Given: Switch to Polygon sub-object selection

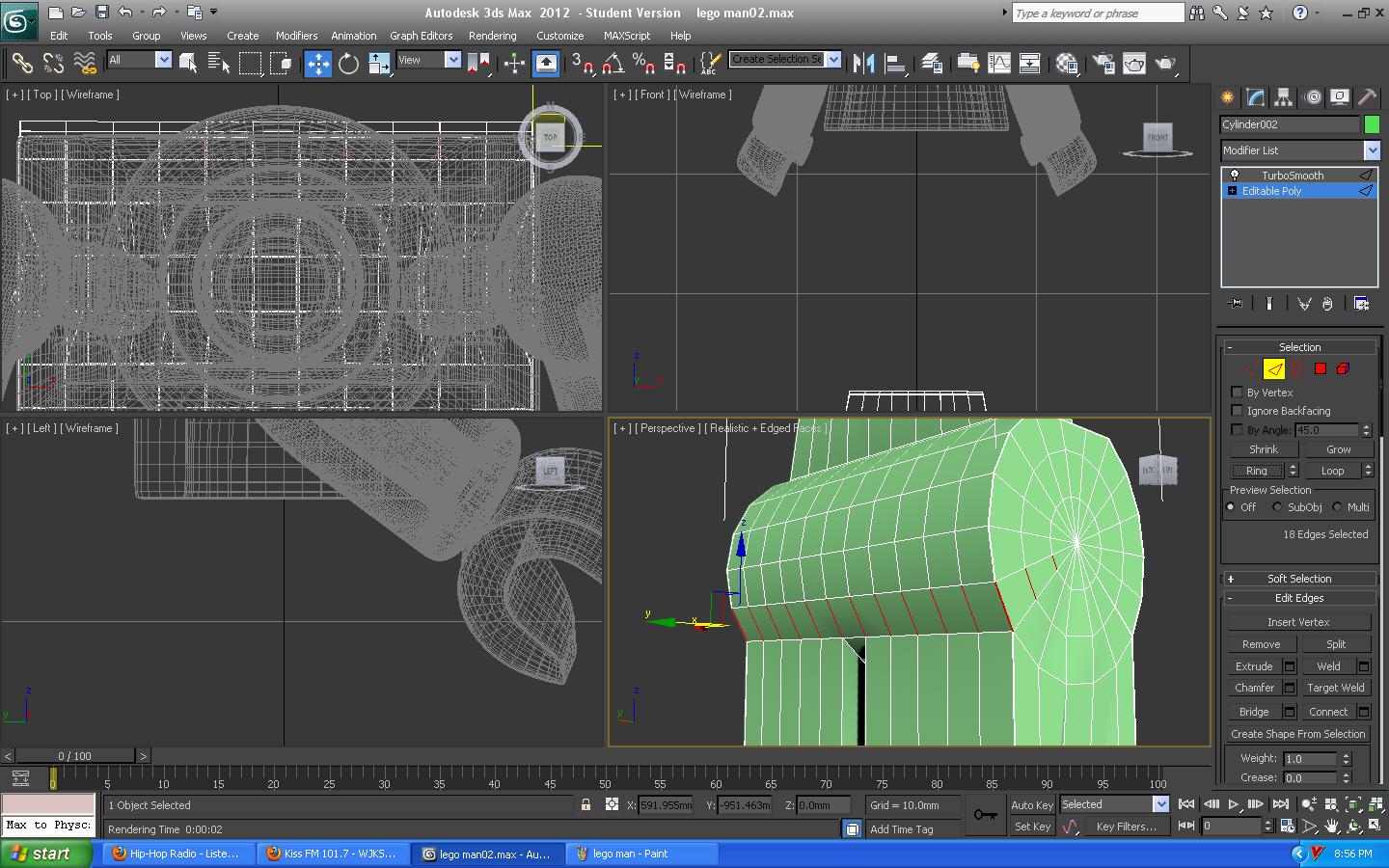Looking at the screenshot, I should (x=1321, y=368).
